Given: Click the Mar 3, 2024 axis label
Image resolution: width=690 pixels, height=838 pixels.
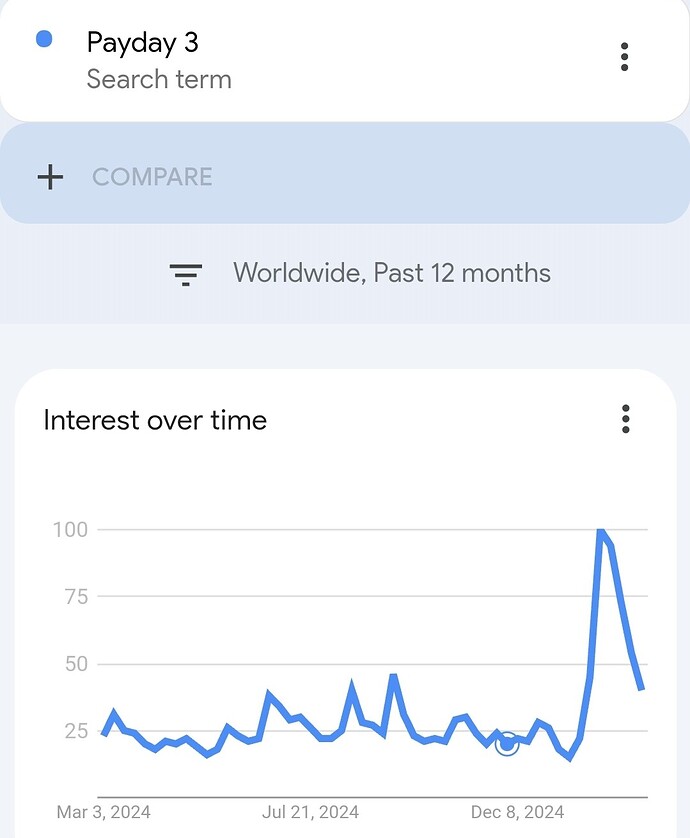Looking at the screenshot, I should [104, 812].
